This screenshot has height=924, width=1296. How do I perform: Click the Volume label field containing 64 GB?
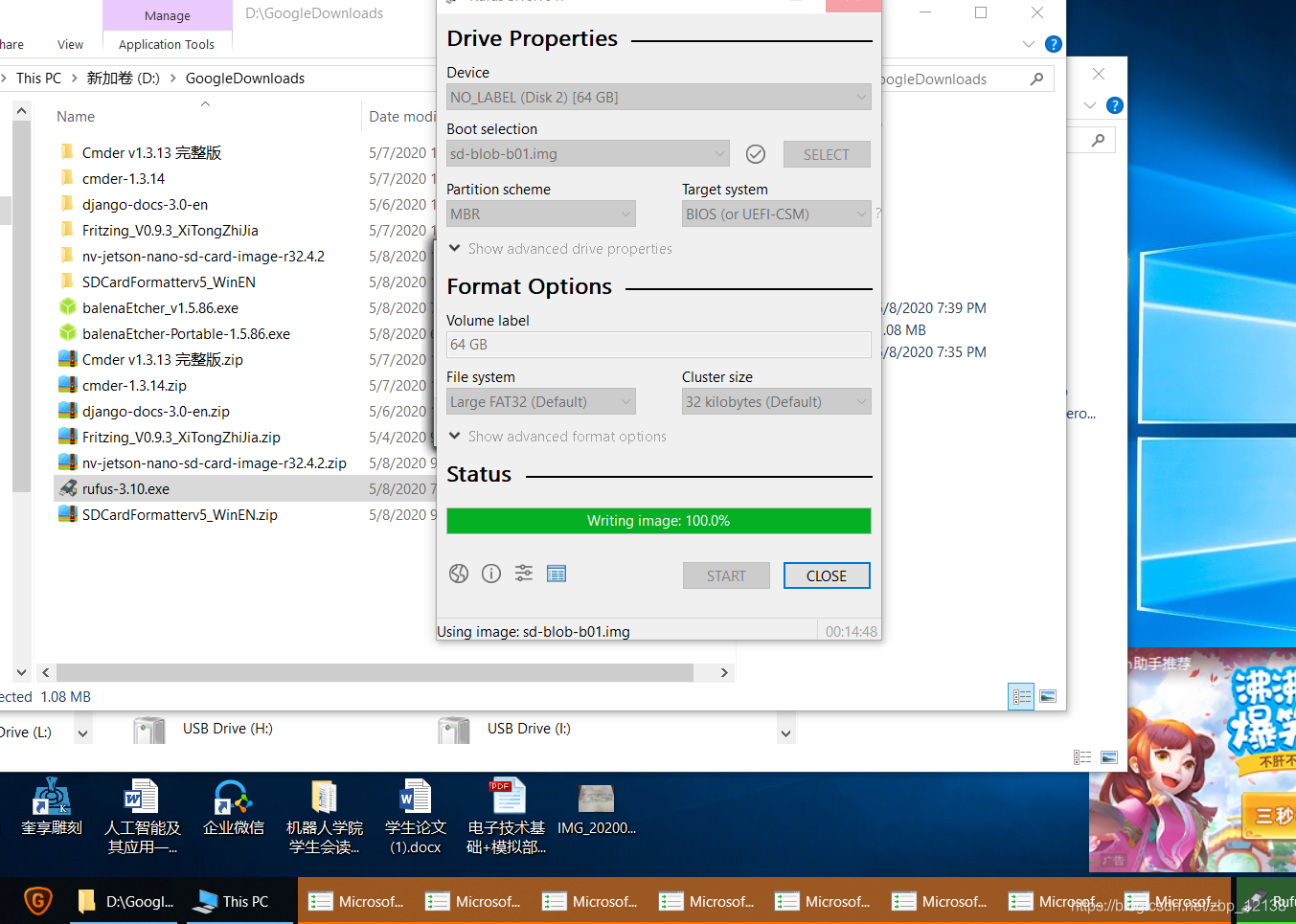pos(659,344)
